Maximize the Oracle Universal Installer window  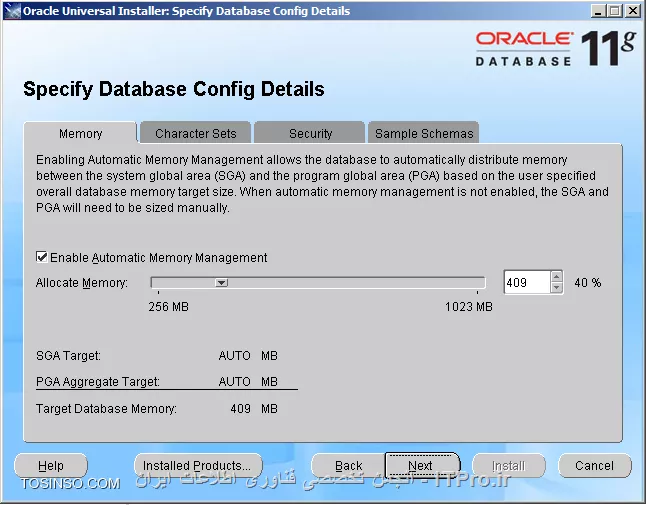click(x=614, y=11)
